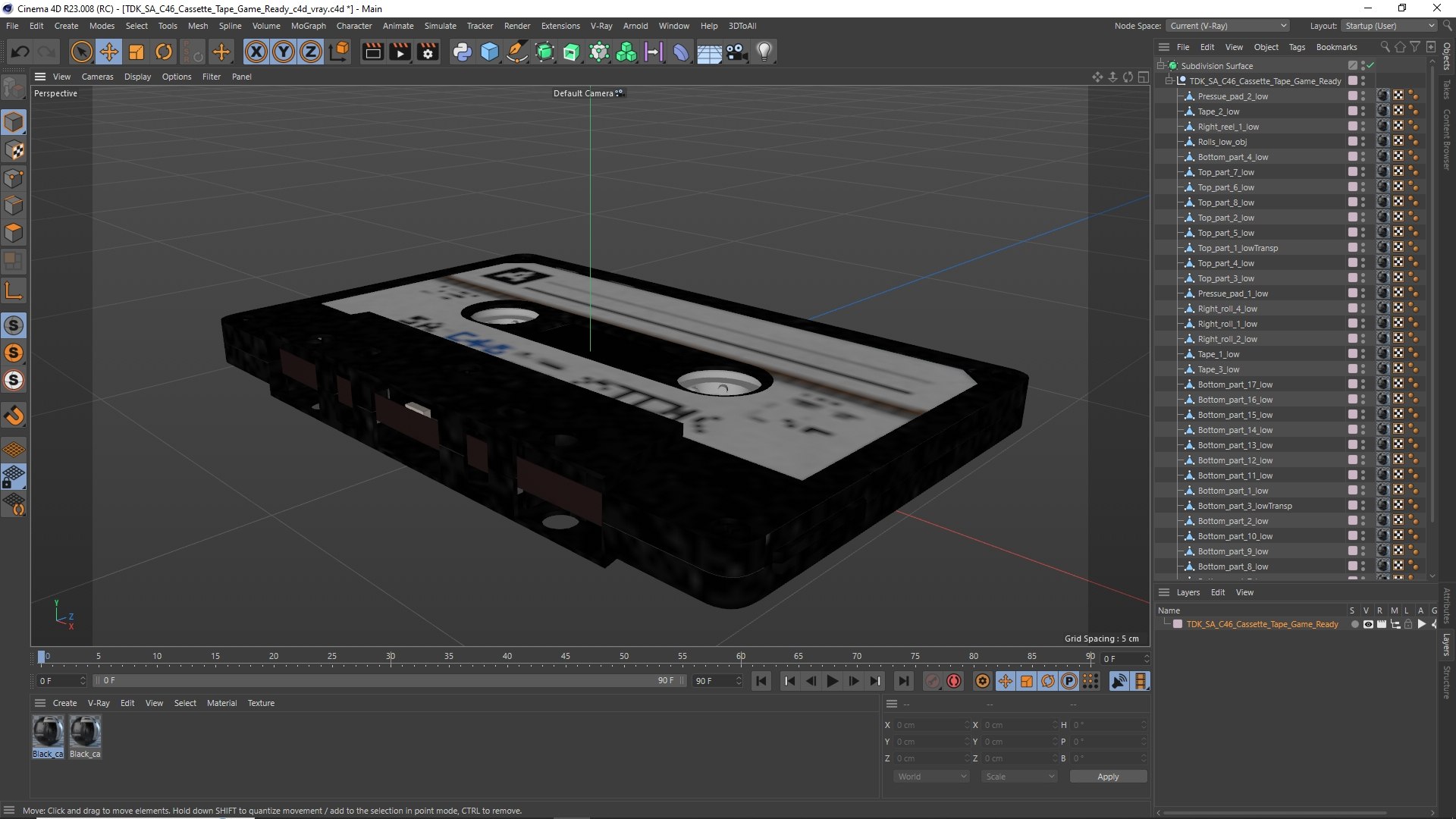Viewport: 1456px width, 819px height.
Task: Toggle layer solo dot for TDK layer
Action: [1354, 624]
